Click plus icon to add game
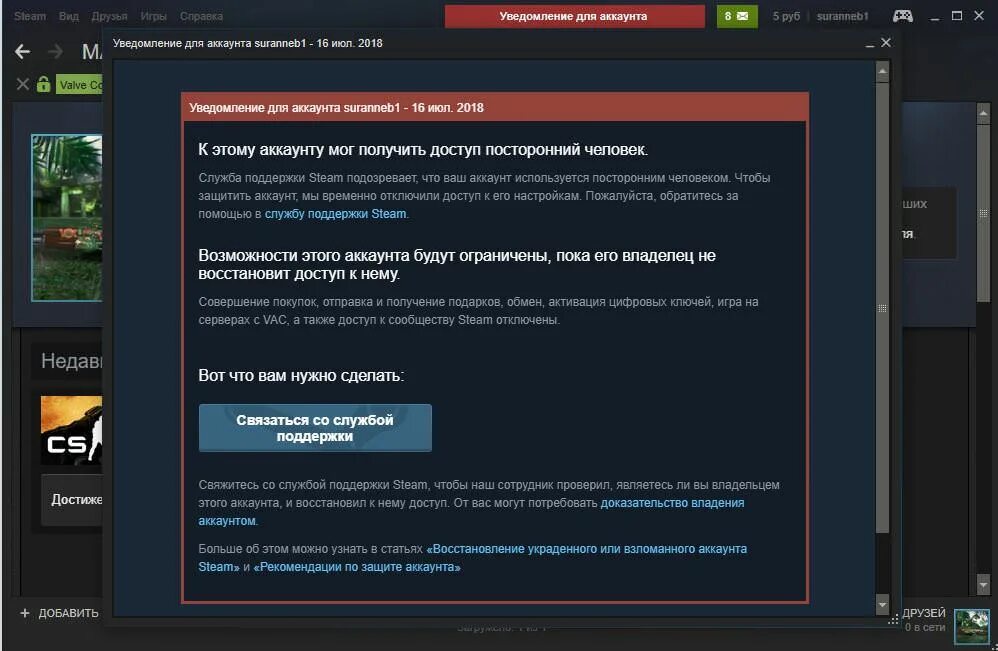The width and height of the screenshot is (998, 651). point(25,613)
